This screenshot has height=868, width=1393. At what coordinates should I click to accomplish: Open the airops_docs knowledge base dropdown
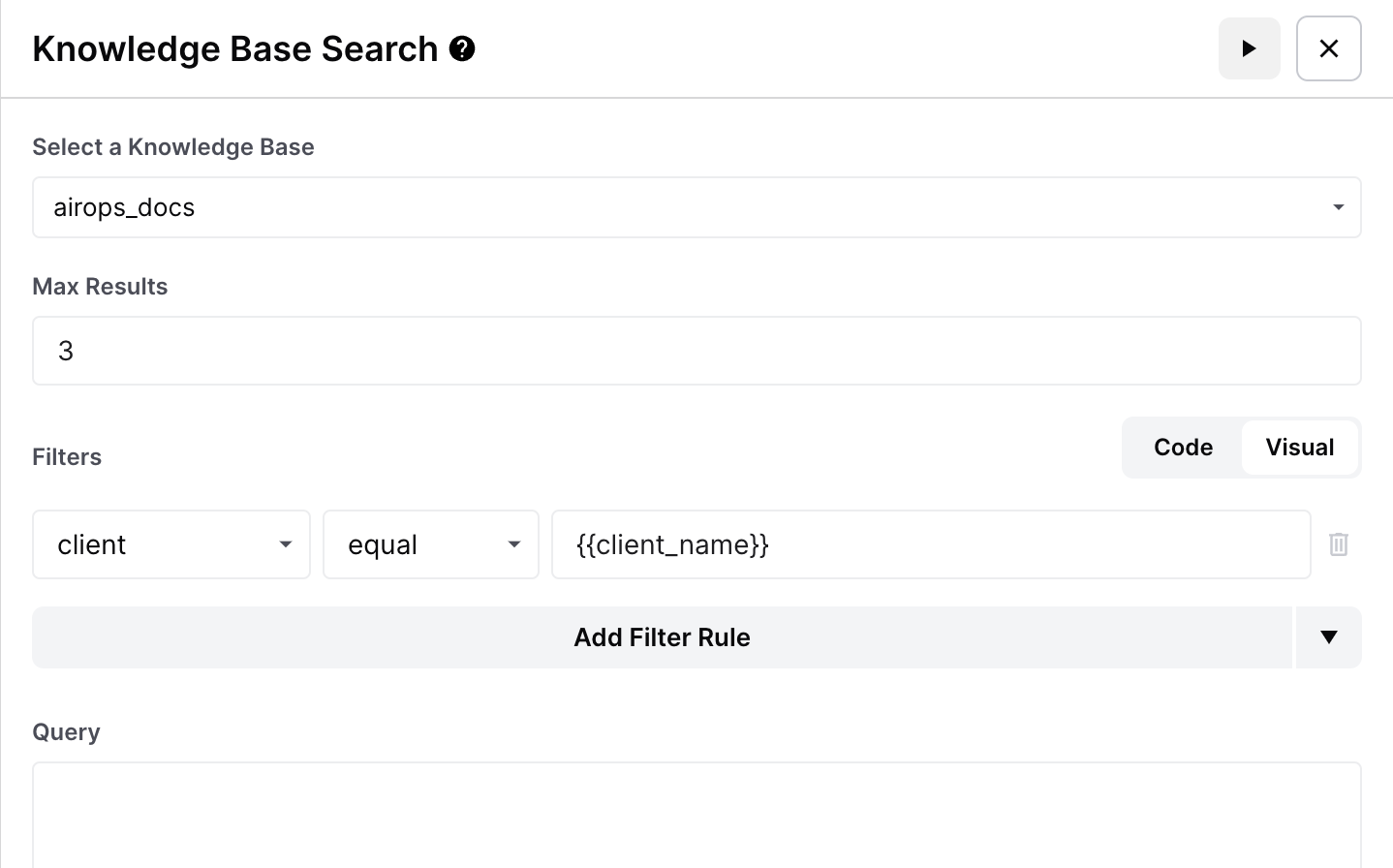click(678, 207)
